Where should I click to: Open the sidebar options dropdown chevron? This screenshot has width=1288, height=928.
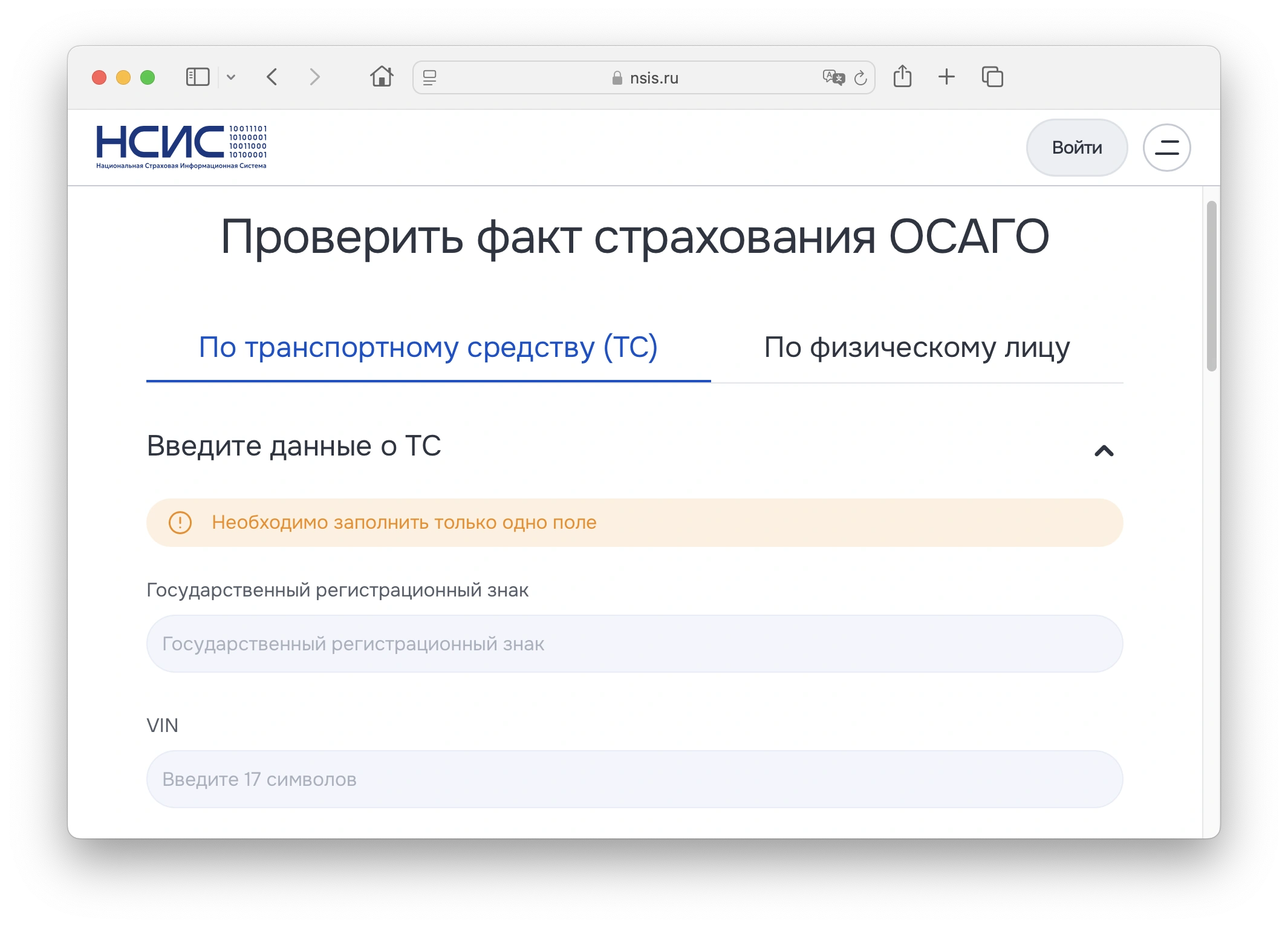231,77
